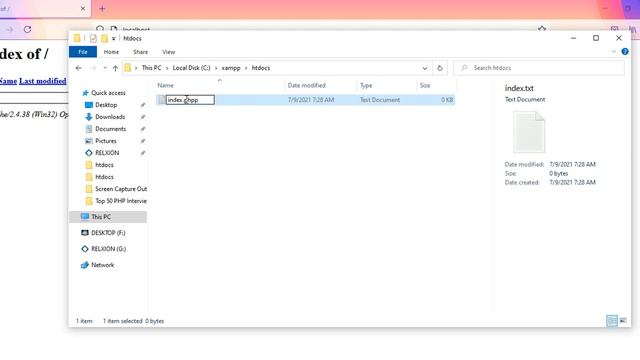
Task: Open a new browser tab
Action: click(102, 9)
